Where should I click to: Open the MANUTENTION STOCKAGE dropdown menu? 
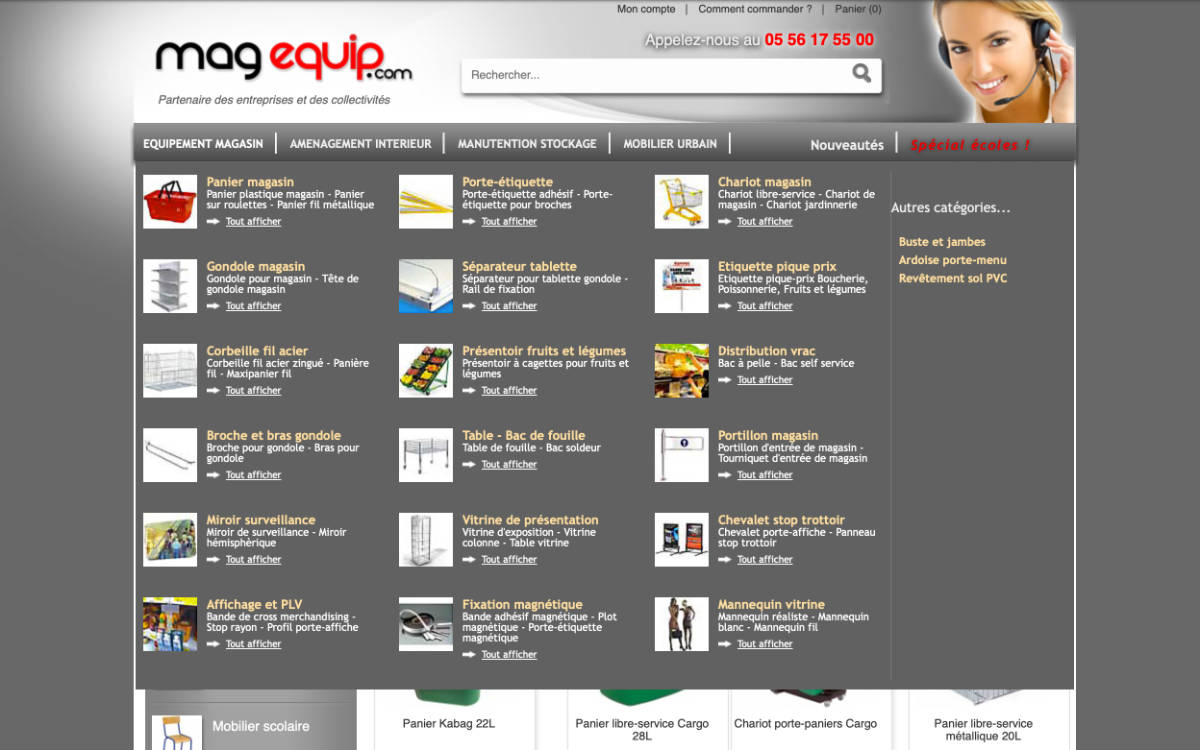(527, 143)
